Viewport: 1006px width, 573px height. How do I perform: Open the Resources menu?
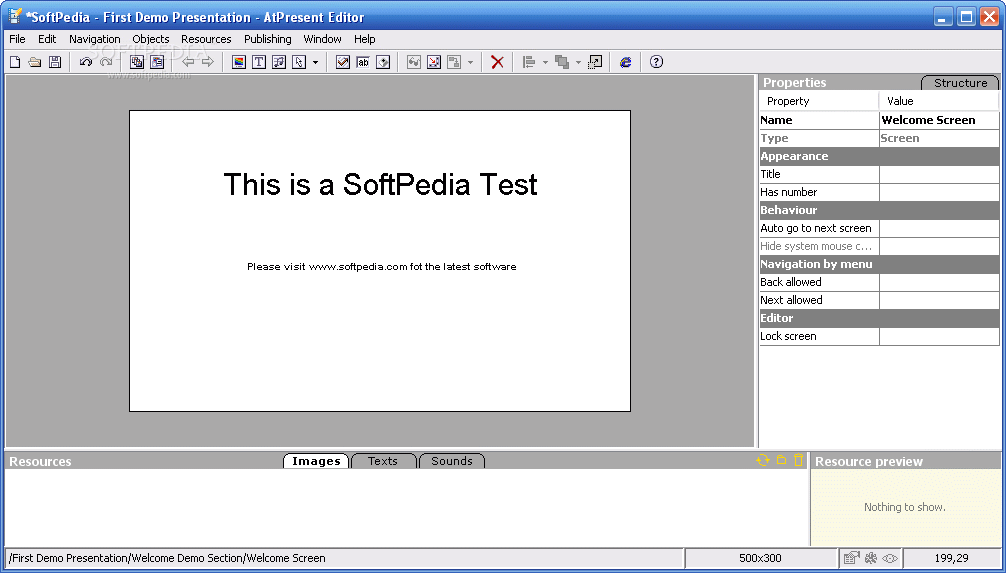206,39
